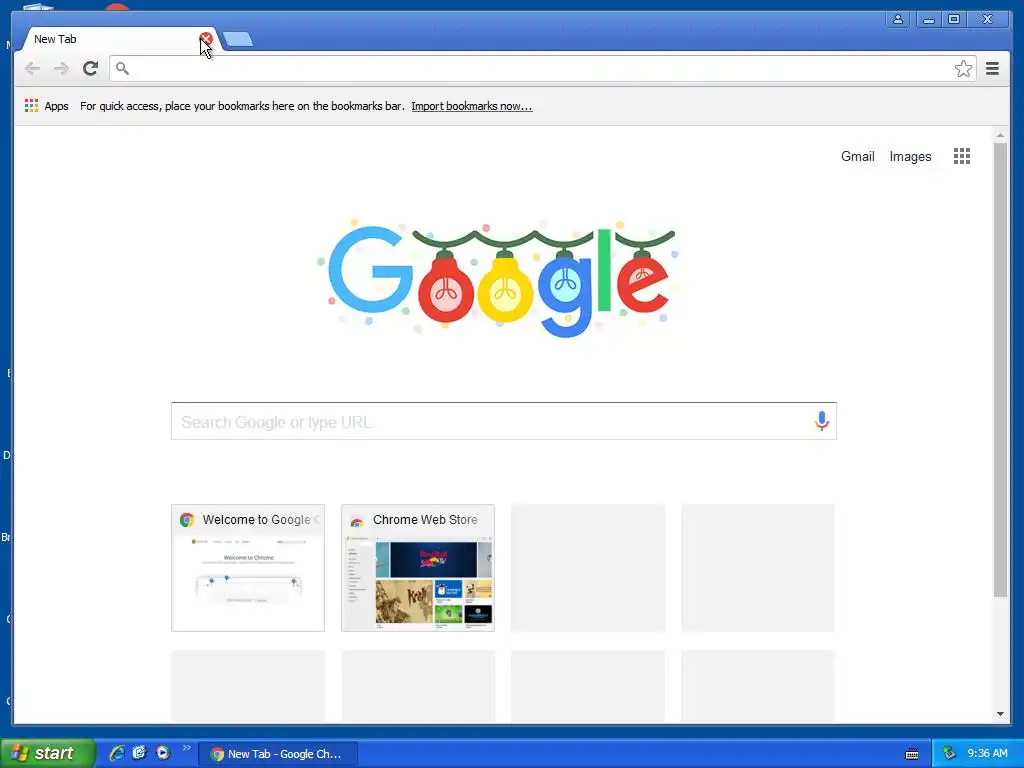Viewport: 1024px width, 768px height.
Task: Close the New Tab tab
Action: tap(206, 39)
